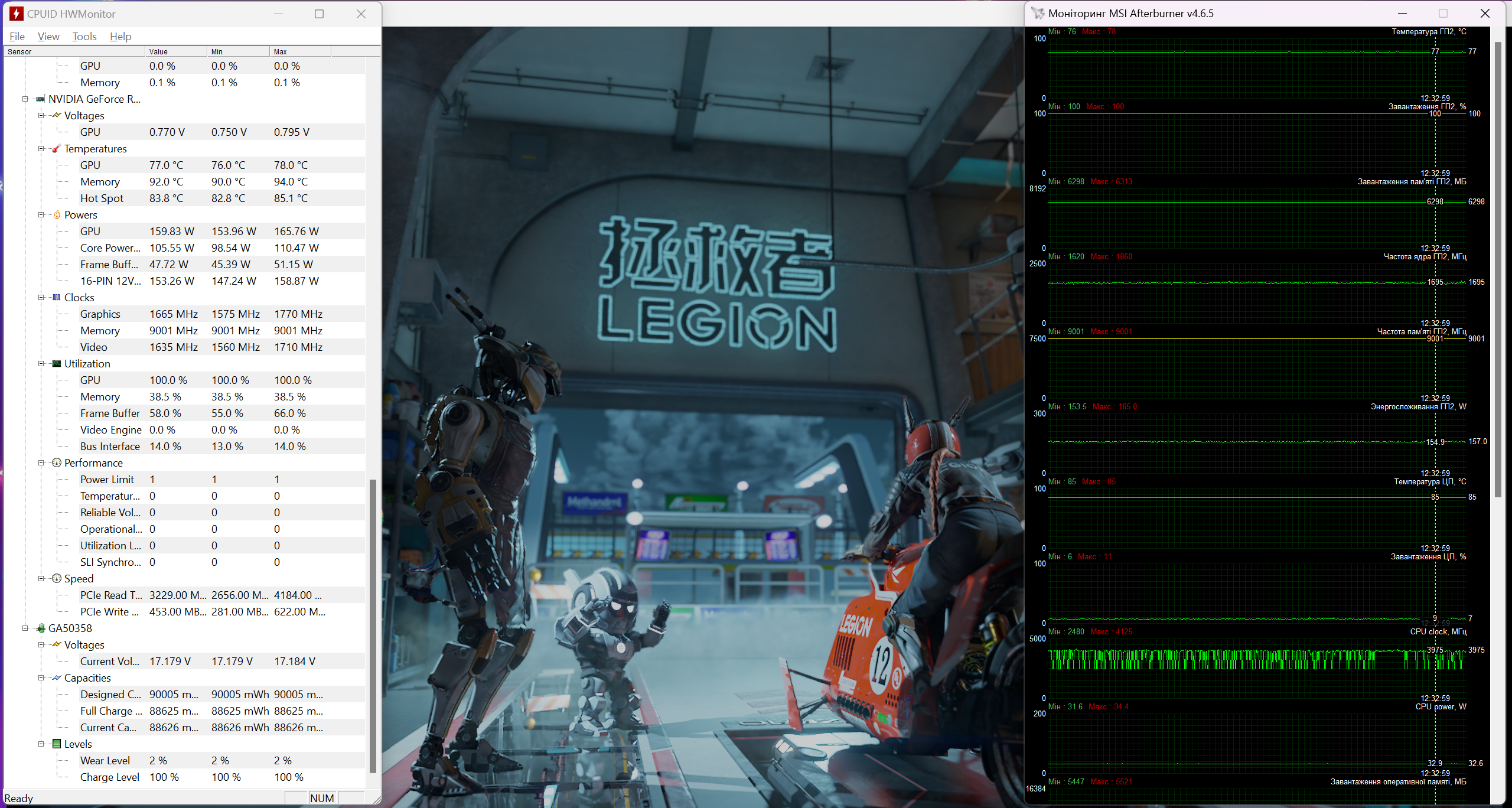Click the NVIDIA GeForce graphics card icon
This screenshot has height=808, width=1512.
click(x=41, y=99)
